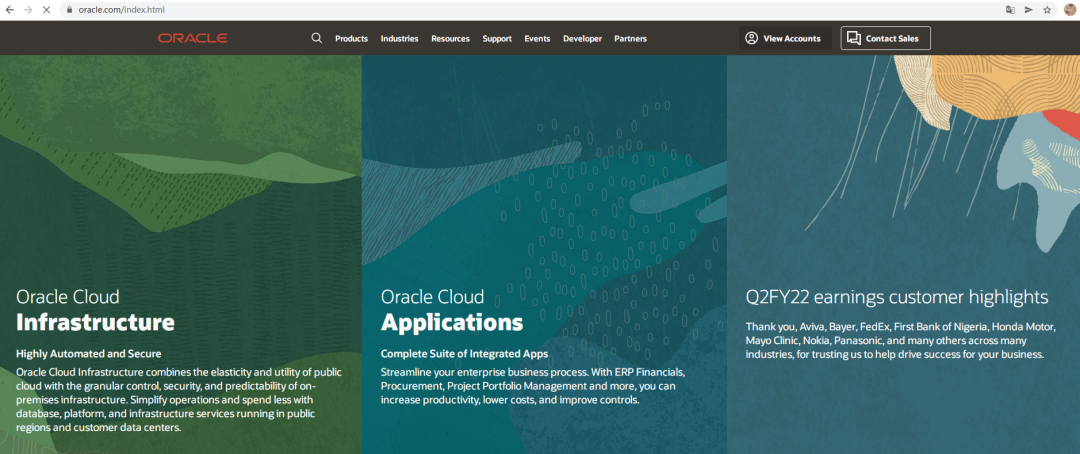Open the Partners menu
The image size is (1080, 454).
[630, 39]
